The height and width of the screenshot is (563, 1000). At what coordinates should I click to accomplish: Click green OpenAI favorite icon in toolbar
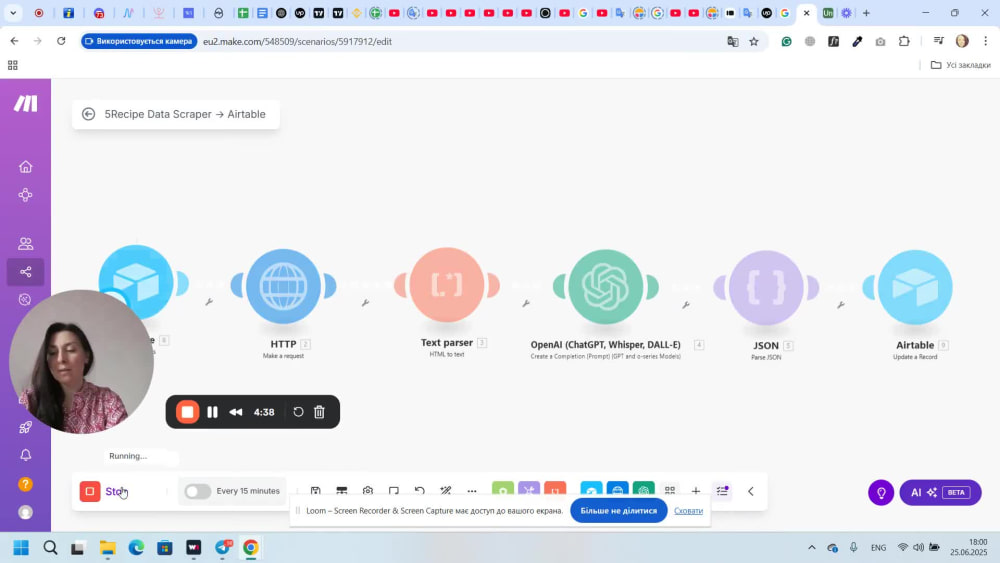[643, 490]
